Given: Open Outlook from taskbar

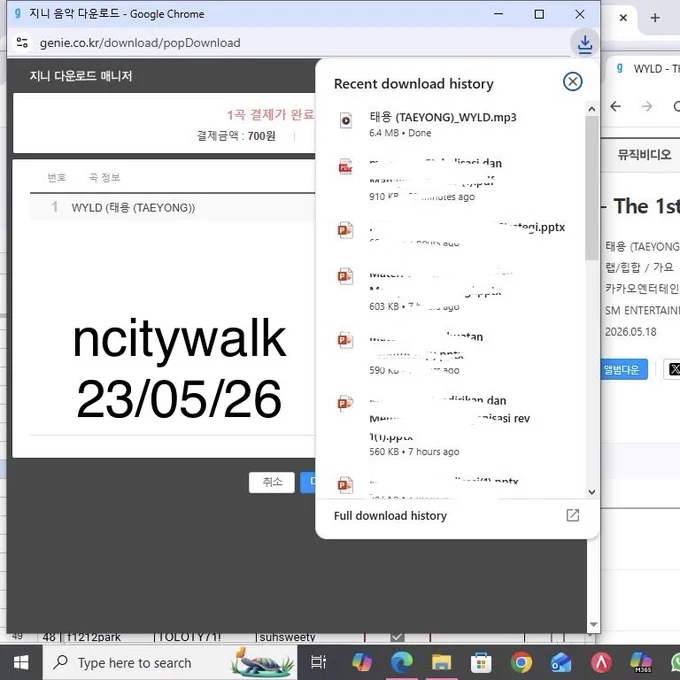Looking at the screenshot, I should pyautogui.click(x=561, y=663).
